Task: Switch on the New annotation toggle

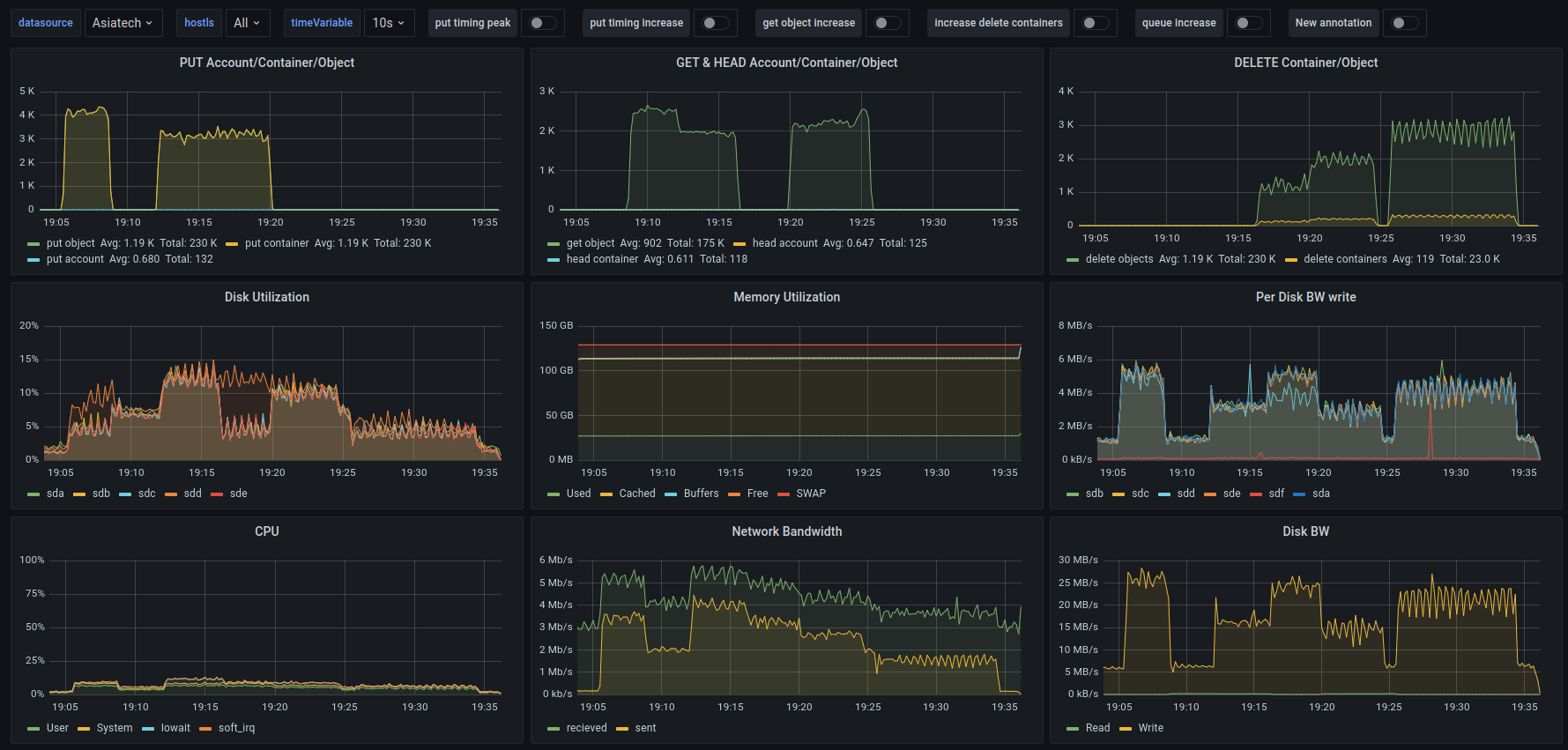Action: (x=1404, y=23)
